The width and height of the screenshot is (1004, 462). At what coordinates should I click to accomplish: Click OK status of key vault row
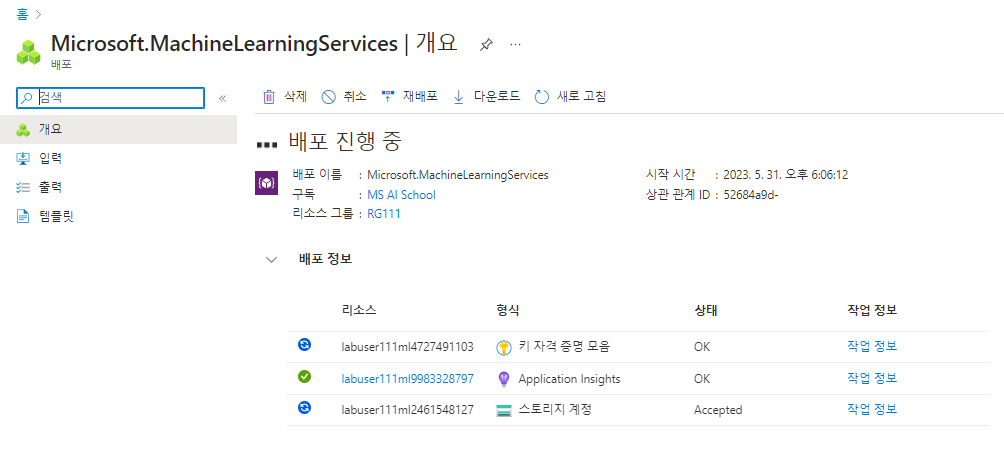[702, 347]
